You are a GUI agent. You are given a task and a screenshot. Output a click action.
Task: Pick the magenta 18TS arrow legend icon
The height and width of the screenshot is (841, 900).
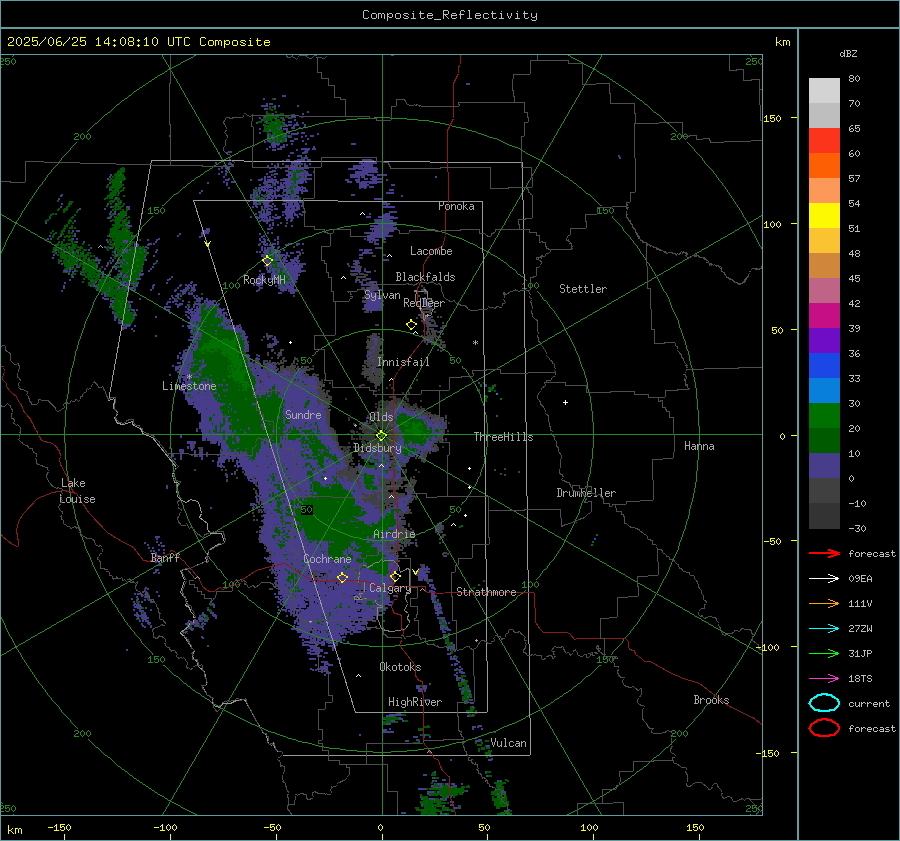coord(824,679)
